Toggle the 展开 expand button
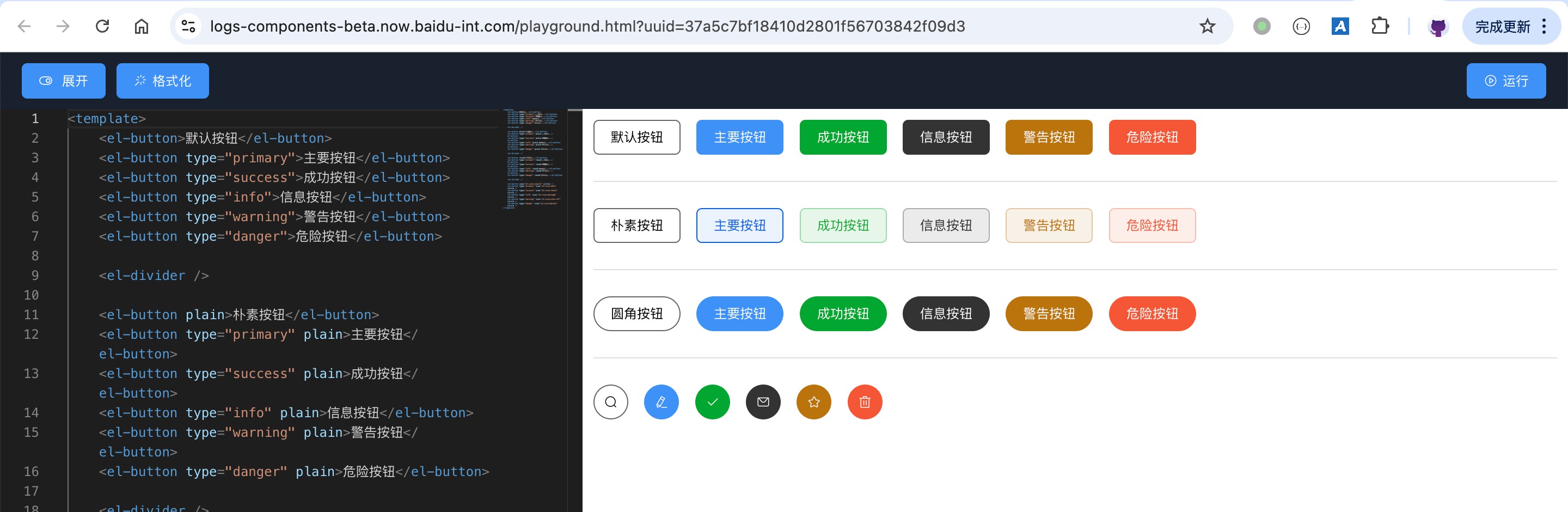Image resolution: width=1568 pixels, height=512 pixels. (x=64, y=81)
